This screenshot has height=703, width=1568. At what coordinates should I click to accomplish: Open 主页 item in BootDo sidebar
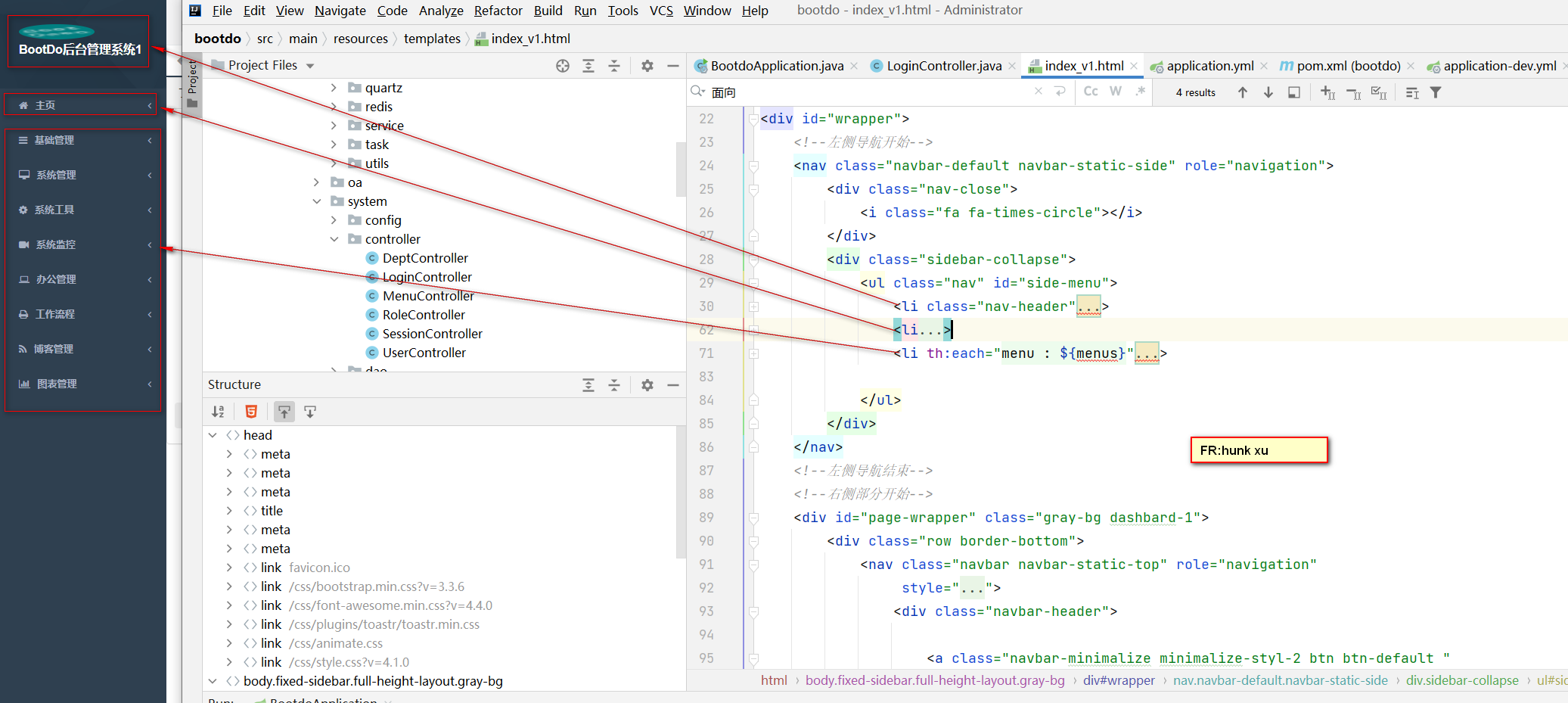point(81,105)
